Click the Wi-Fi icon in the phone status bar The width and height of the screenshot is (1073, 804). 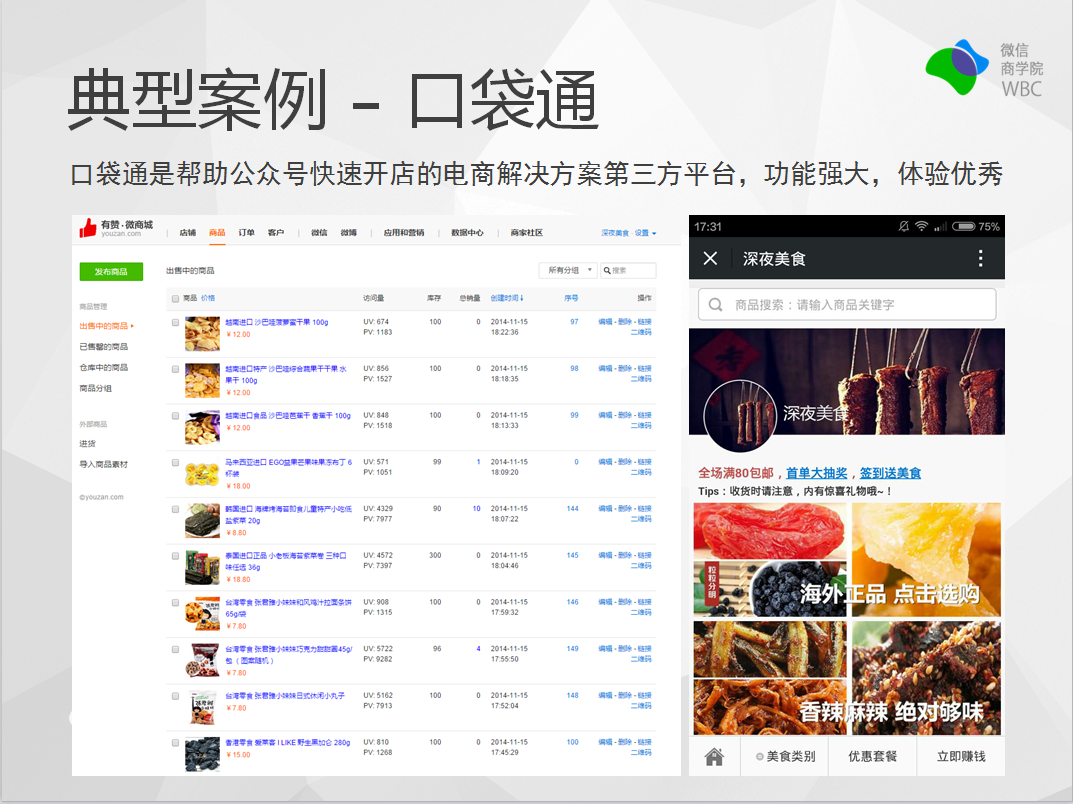tap(922, 226)
